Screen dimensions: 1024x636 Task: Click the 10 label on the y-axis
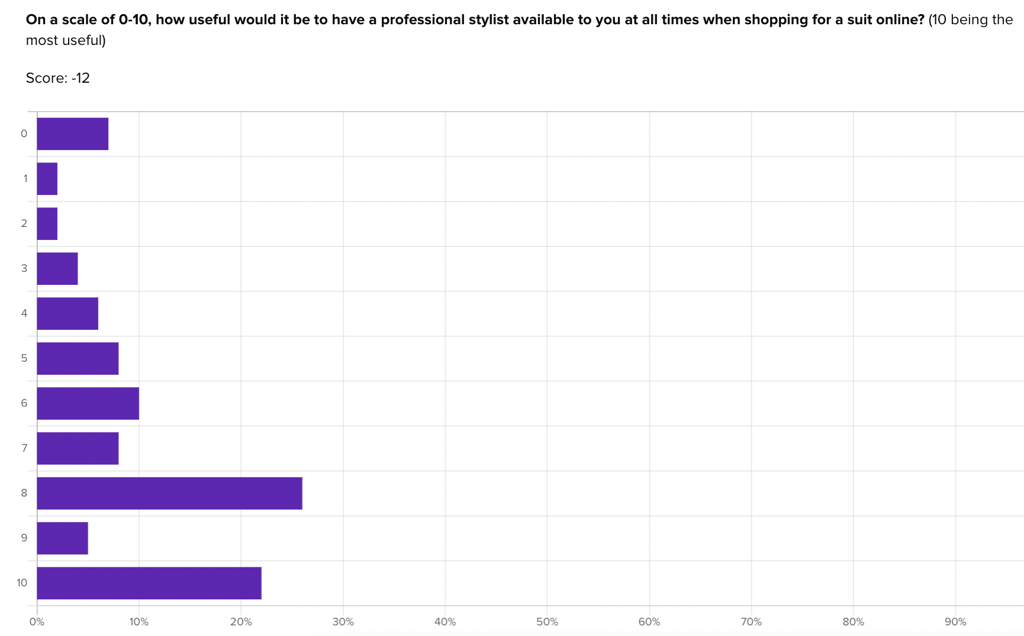pos(22,583)
